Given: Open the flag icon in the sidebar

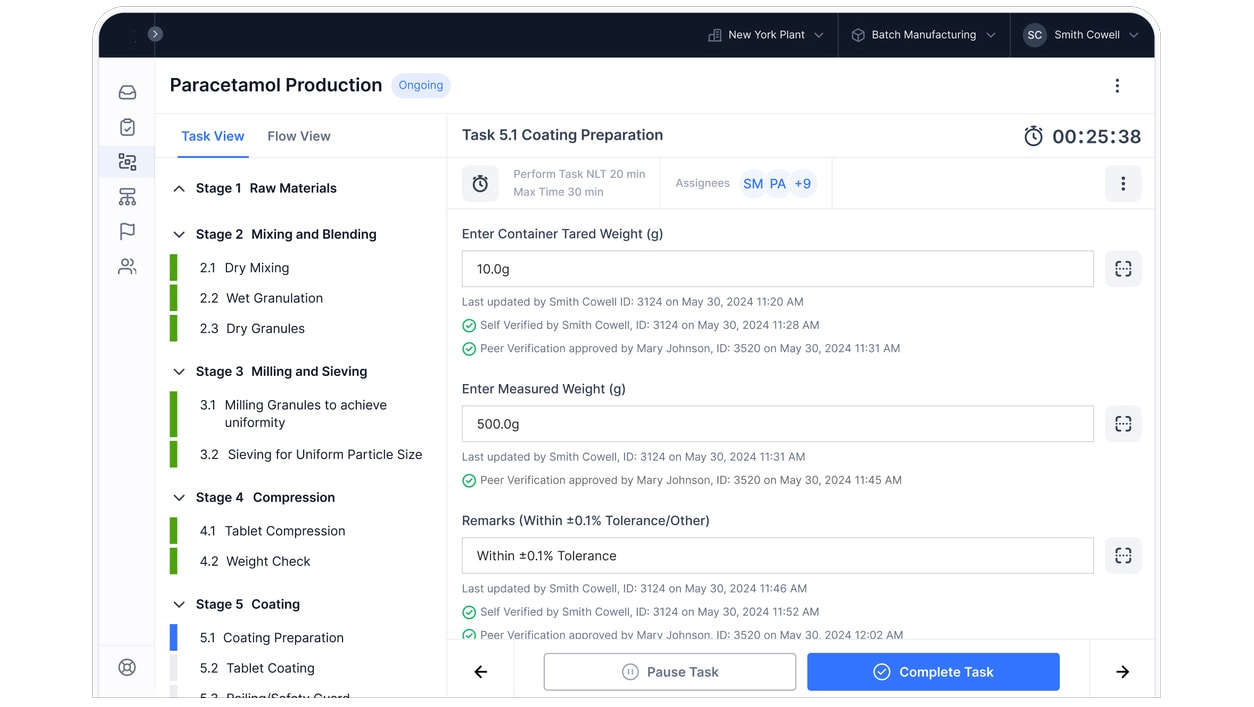Looking at the screenshot, I should pos(127,232).
